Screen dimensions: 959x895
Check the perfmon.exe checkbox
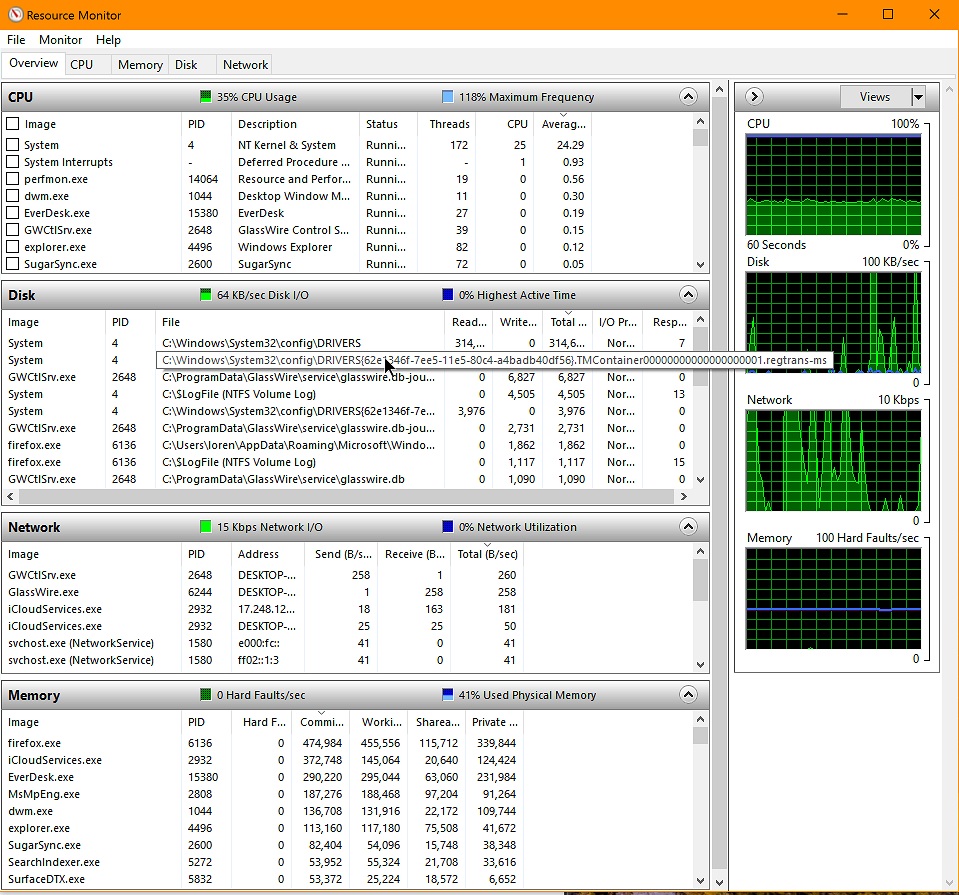pyautogui.click(x=12, y=179)
